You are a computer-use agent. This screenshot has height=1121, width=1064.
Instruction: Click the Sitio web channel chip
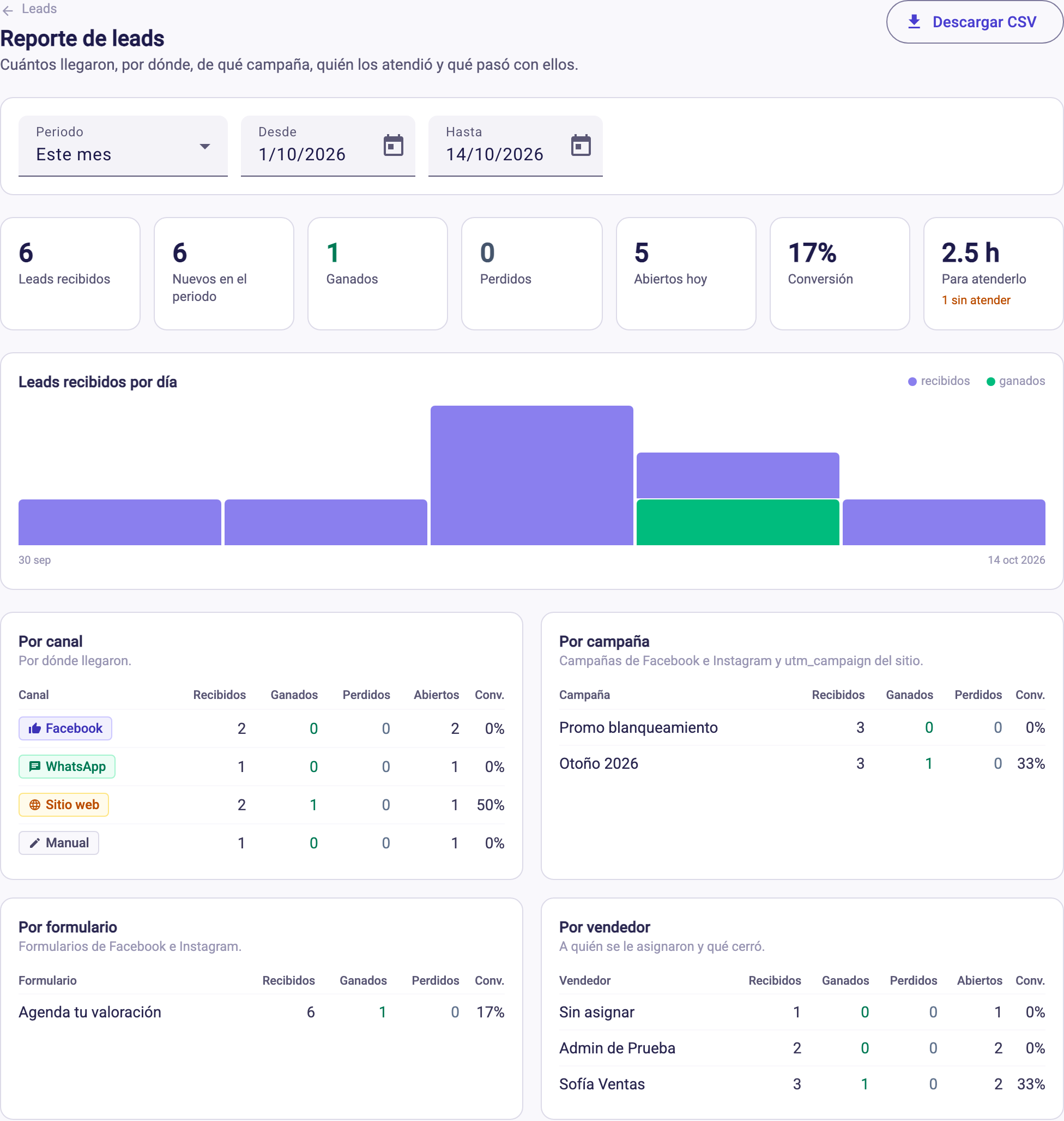[64, 804]
